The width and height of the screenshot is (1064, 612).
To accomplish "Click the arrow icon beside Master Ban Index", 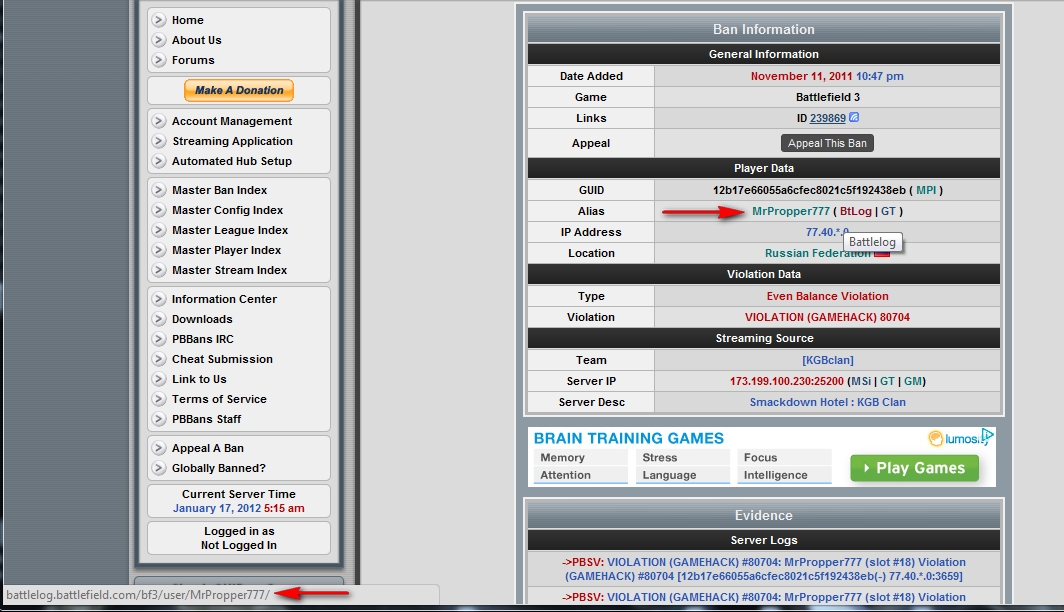I will coord(159,190).
